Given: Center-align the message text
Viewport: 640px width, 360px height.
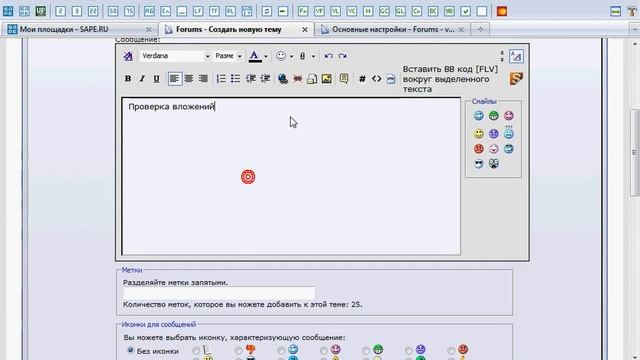Looking at the screenshot, I should tap(189, 79).
